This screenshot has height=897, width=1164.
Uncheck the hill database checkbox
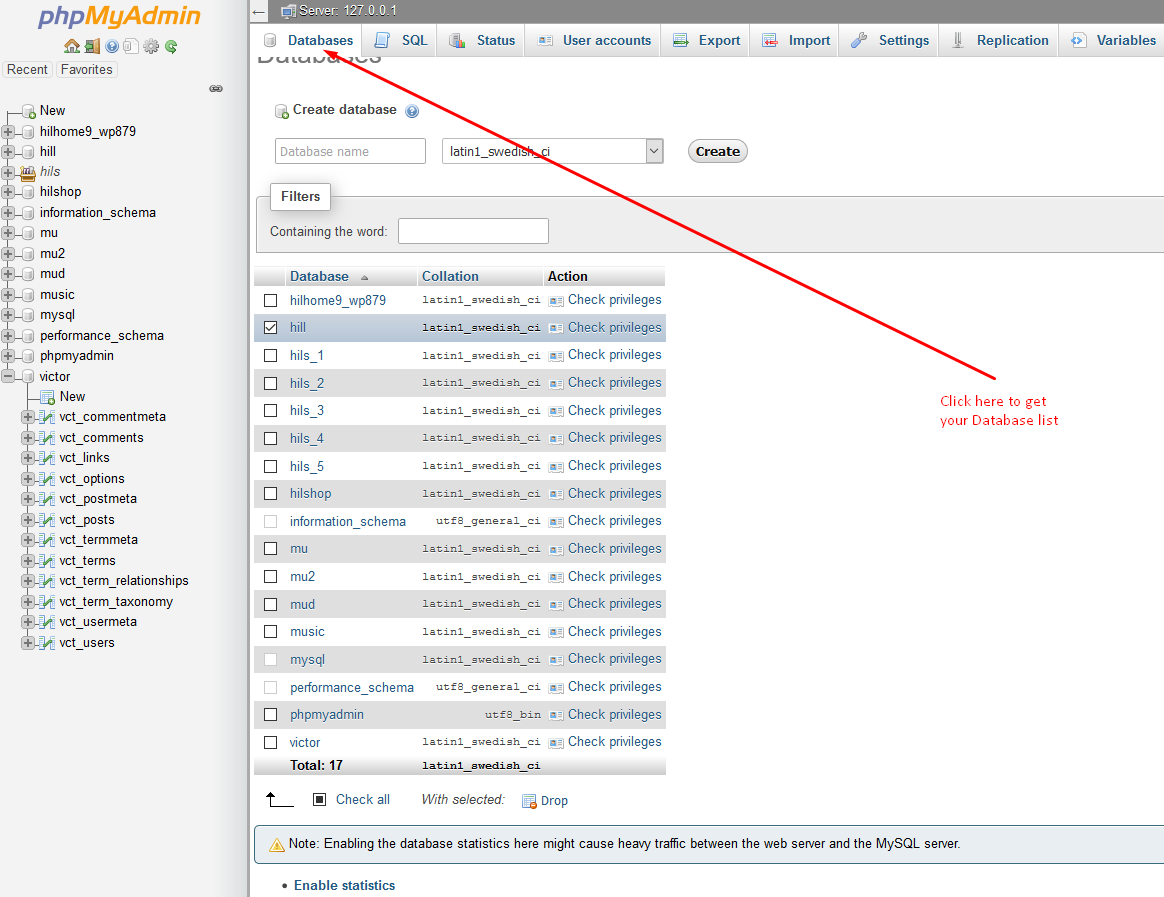coord(270,328)
